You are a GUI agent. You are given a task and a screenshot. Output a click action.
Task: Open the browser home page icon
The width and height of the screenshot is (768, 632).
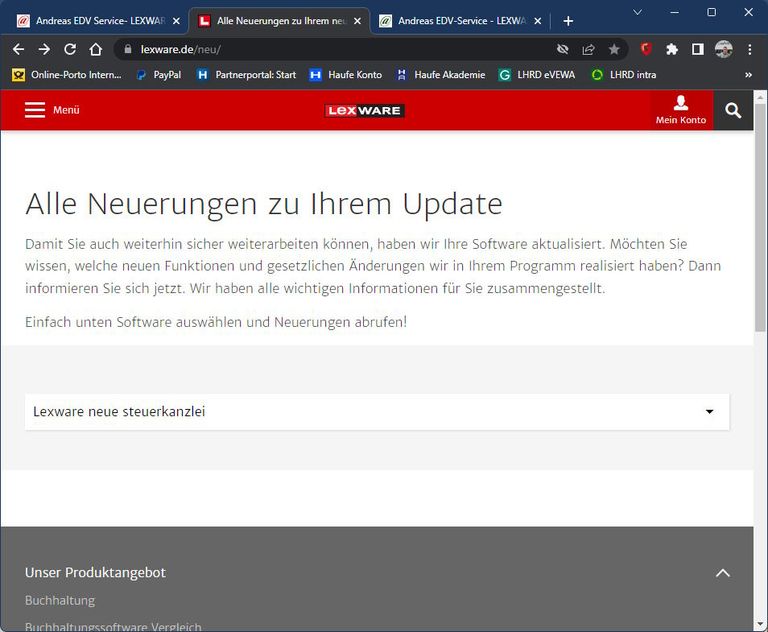[x=96, y=49]
